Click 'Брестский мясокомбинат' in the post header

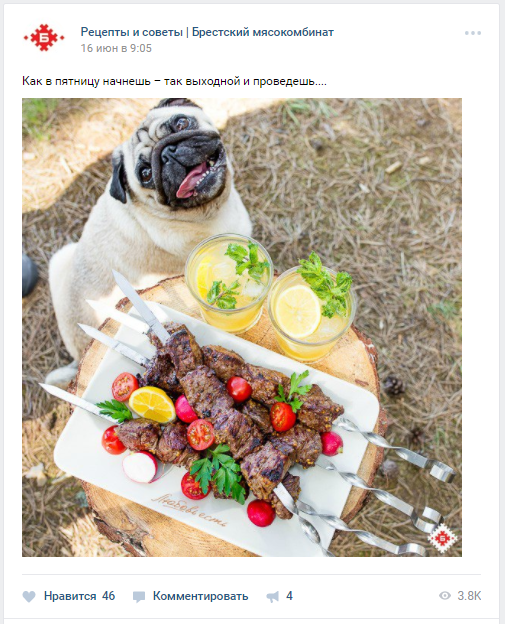click(263, 32)
